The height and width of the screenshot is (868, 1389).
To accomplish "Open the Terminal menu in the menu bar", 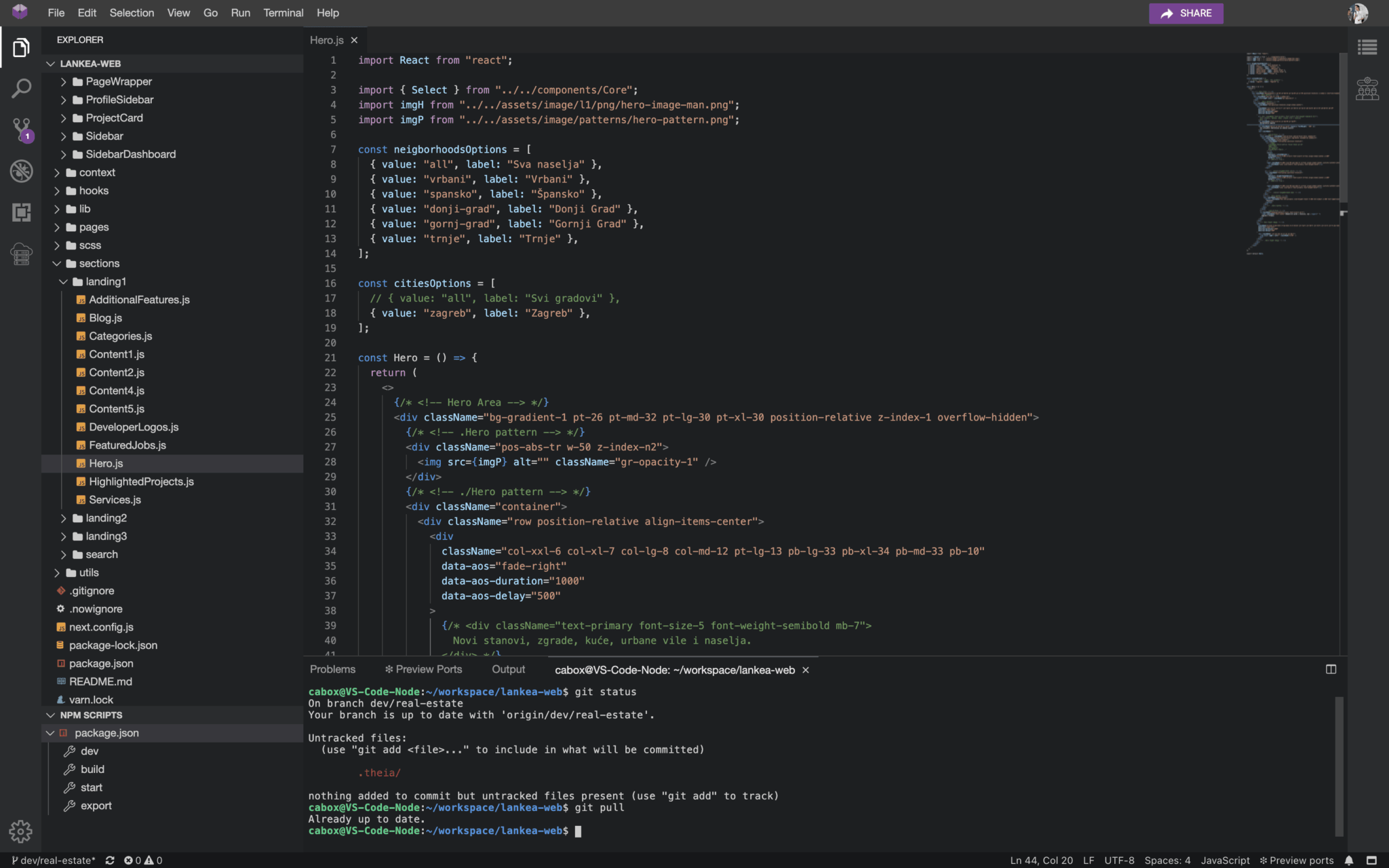I will (283, 12).
